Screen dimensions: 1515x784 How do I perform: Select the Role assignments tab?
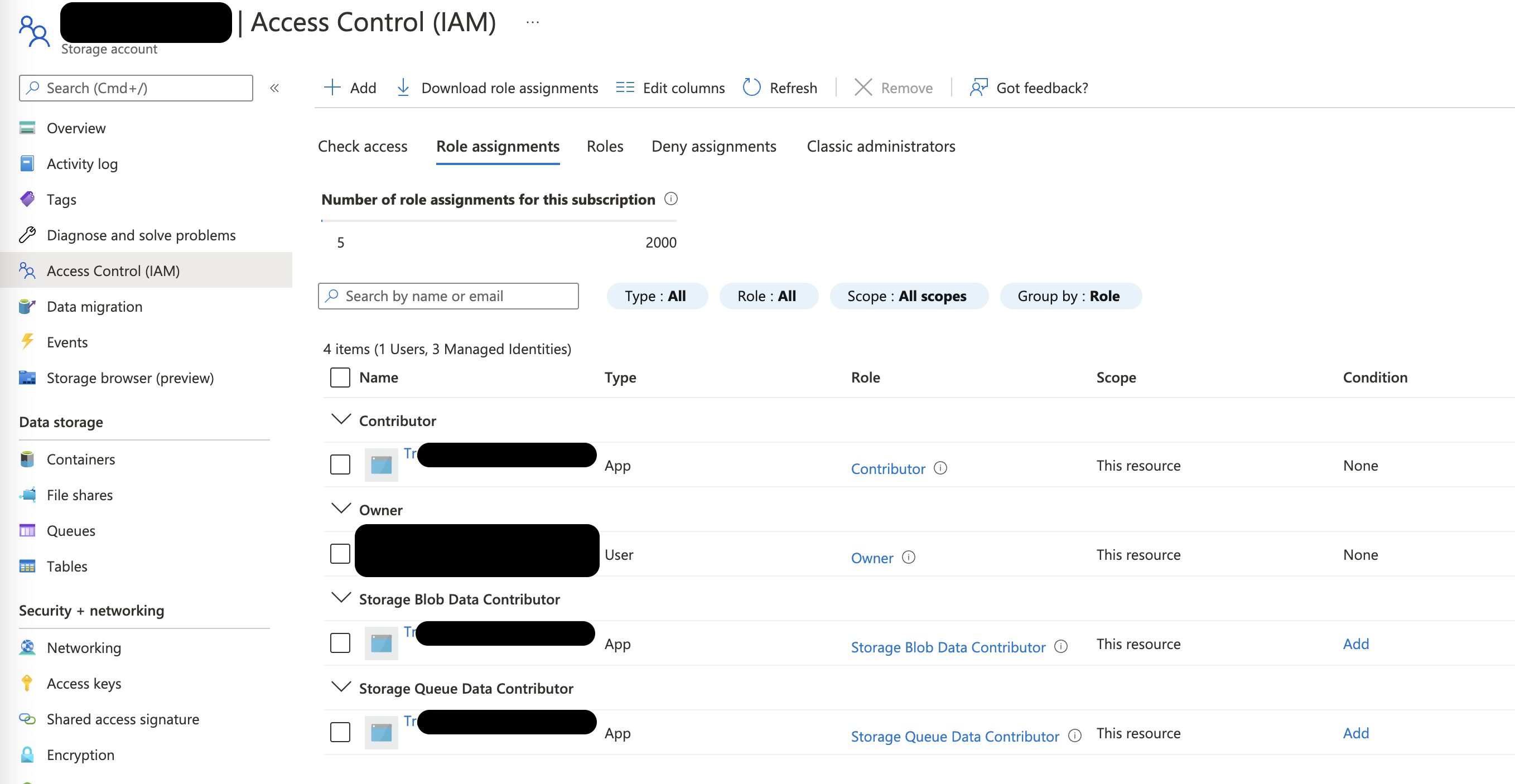click(498, 146)
